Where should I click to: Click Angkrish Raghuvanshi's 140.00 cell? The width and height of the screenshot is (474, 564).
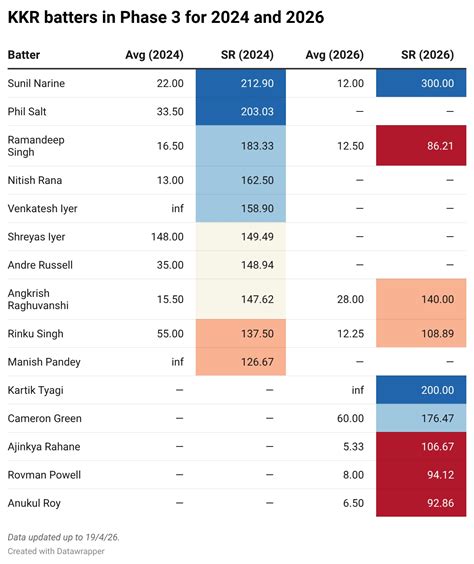(x=421, y=299)
